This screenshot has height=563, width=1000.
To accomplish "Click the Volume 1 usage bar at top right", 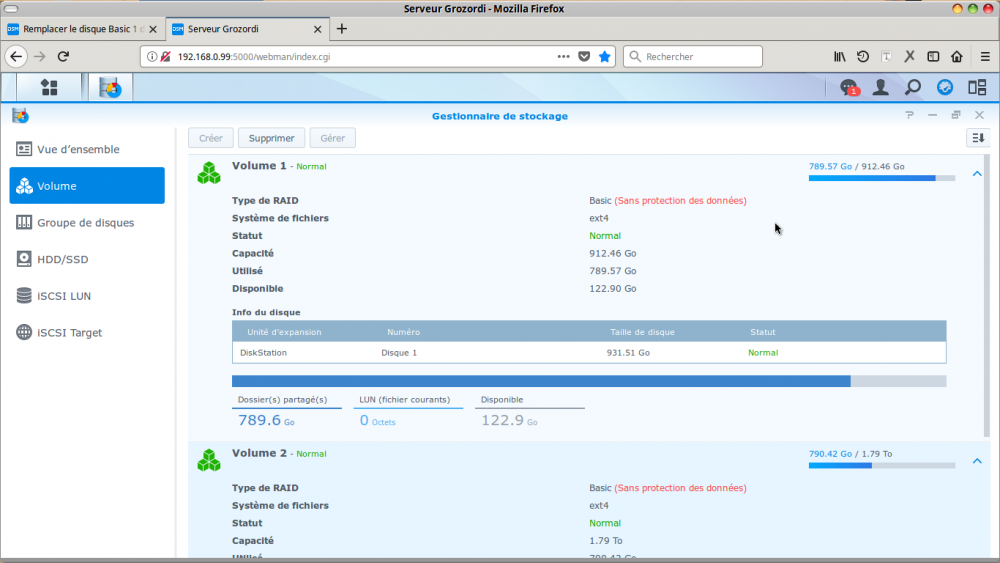I will pos(881,178).
